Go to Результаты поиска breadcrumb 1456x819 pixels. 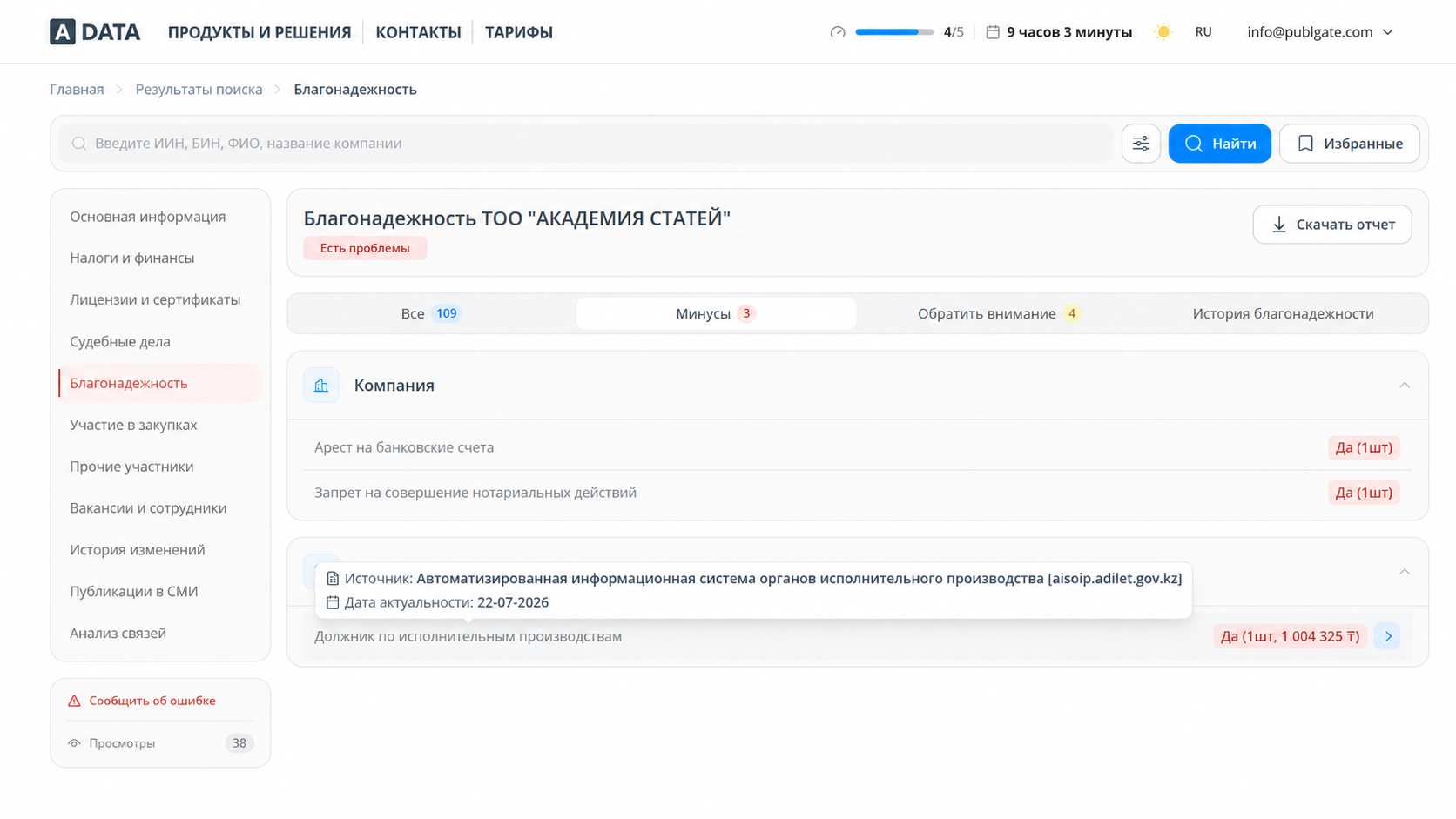pos(199,90)
